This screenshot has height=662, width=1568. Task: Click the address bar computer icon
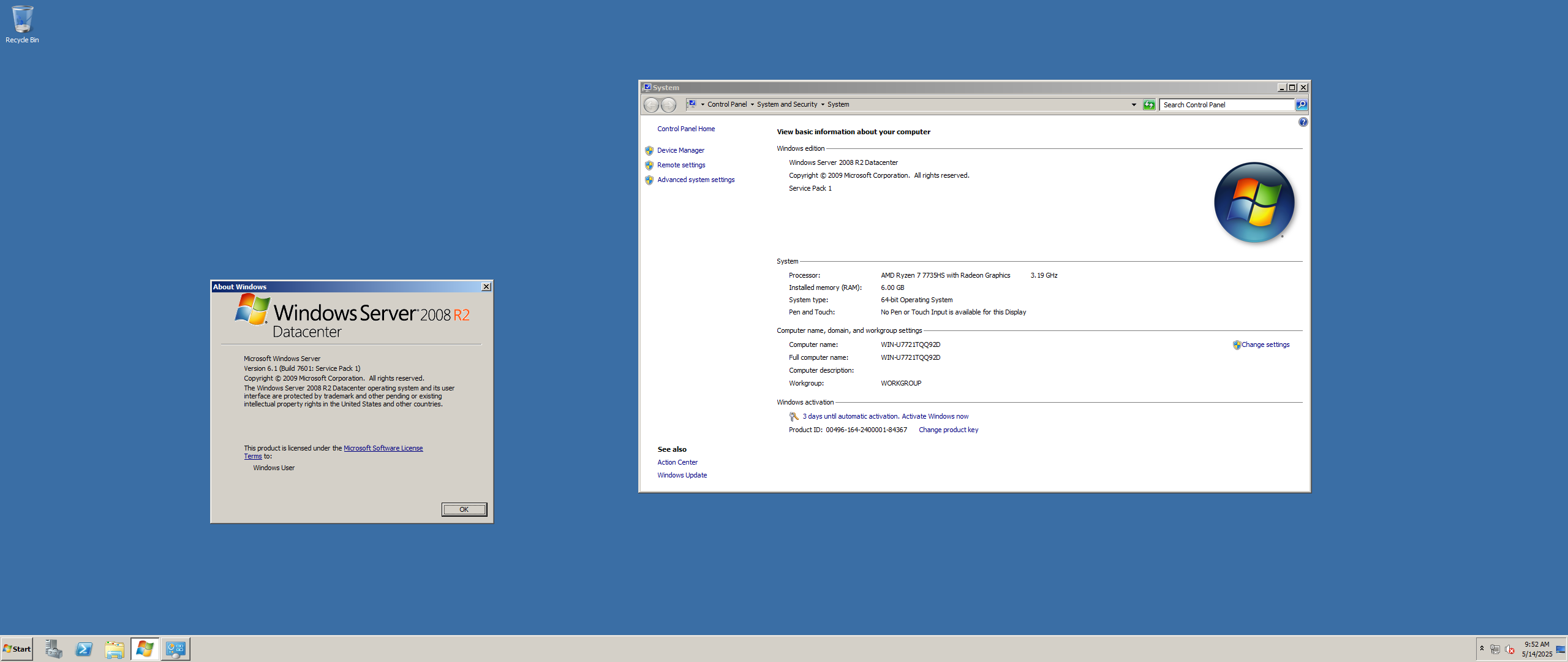[692, 104]
